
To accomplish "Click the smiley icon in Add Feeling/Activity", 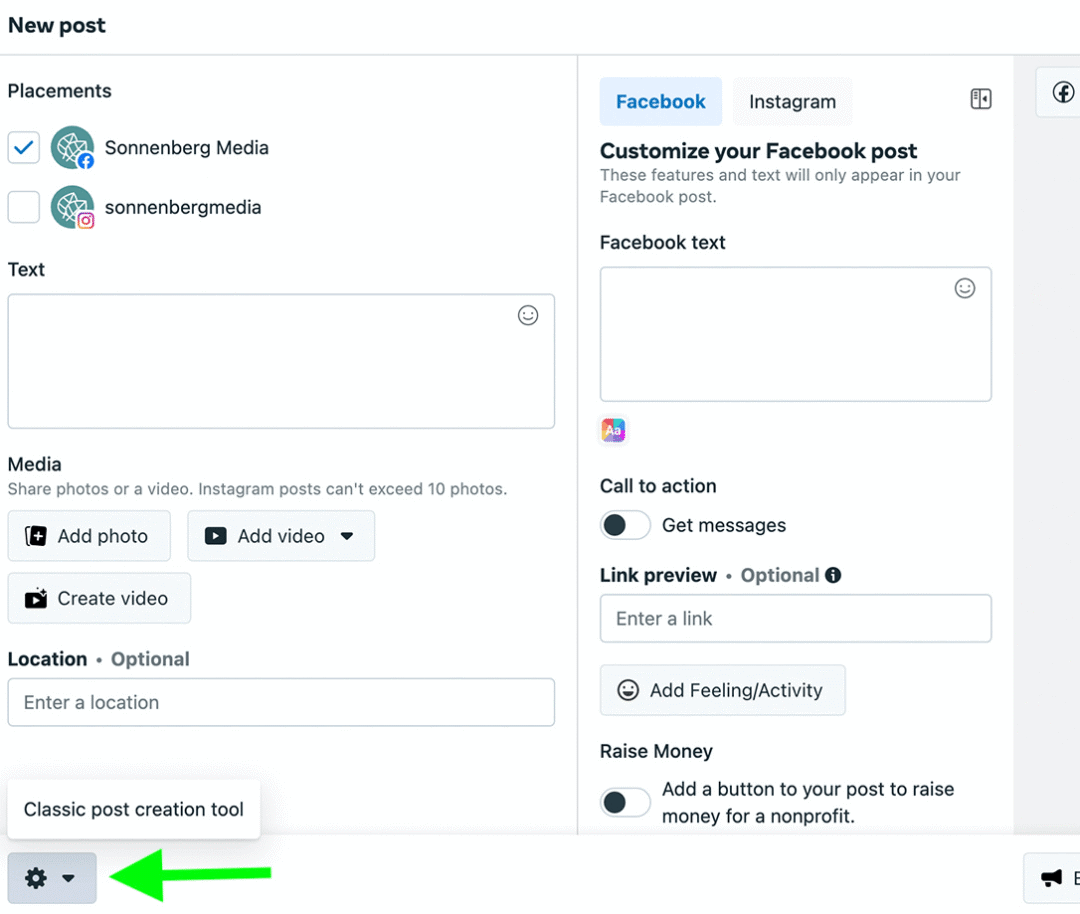I will 627,690.
